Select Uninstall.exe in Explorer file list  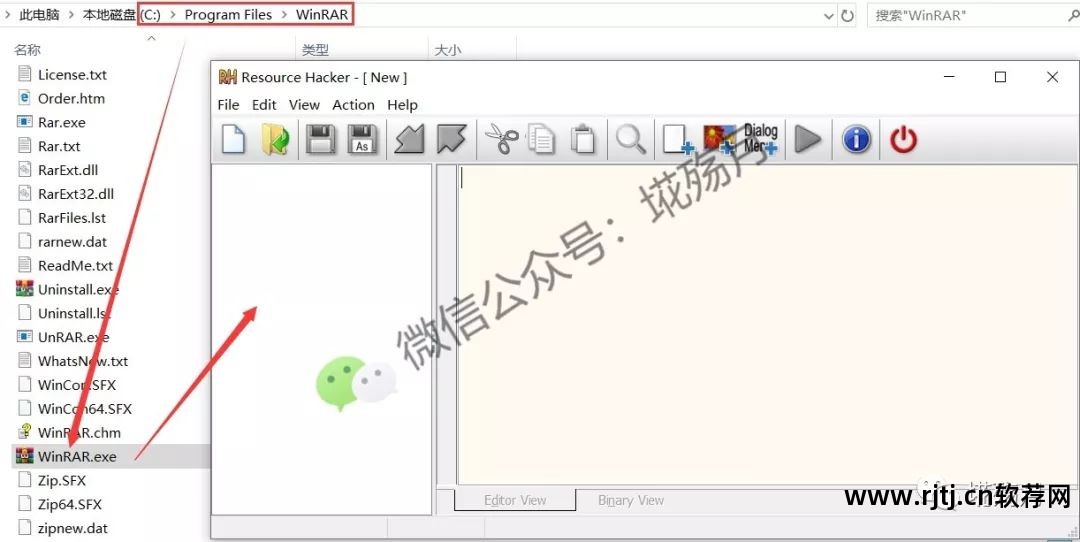79,289
